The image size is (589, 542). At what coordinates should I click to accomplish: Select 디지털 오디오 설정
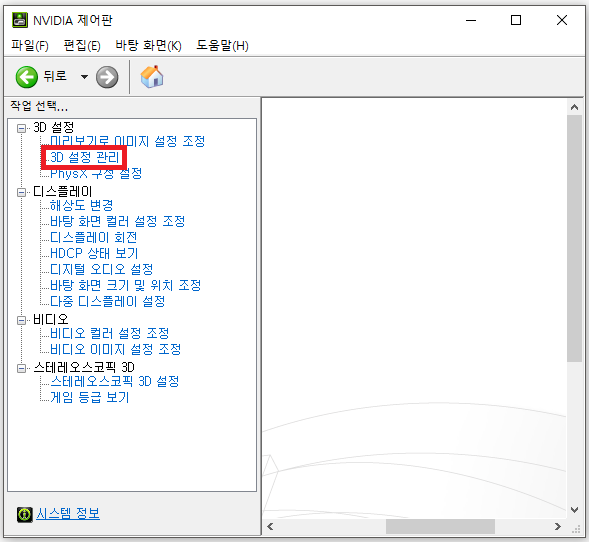(102, 269)
